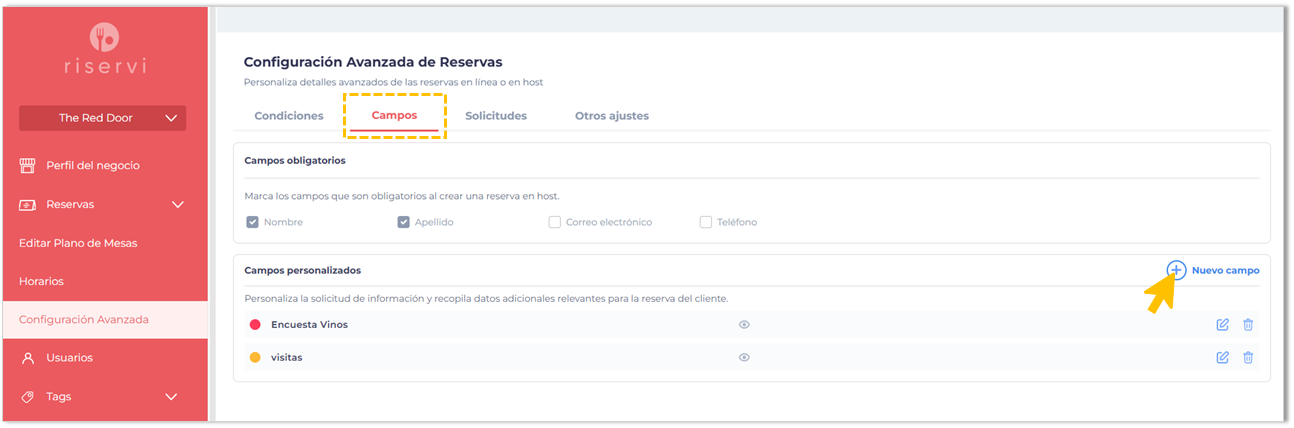Click the riservi logo

coord(104,49)
